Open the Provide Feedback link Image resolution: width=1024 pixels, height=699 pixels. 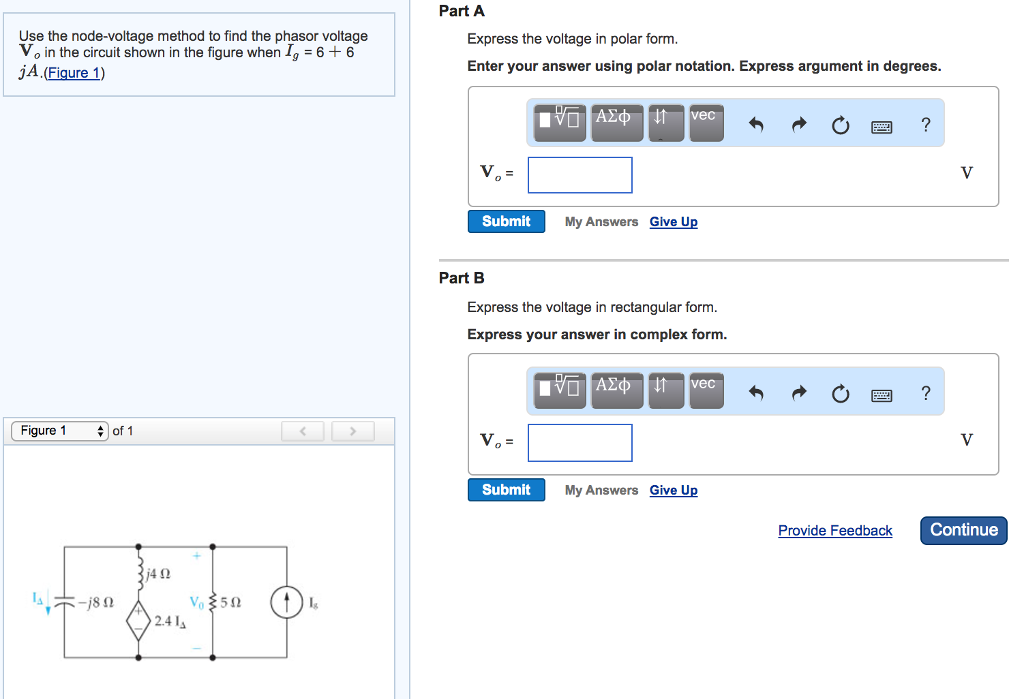[835, 530]
